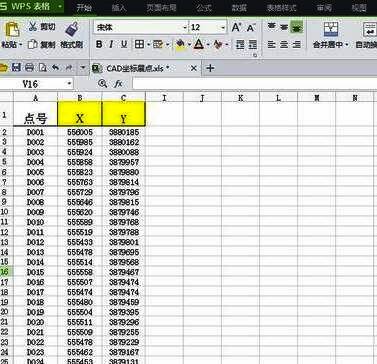
Task: Apply the font color A icon
Action: [x=199, y=44]
